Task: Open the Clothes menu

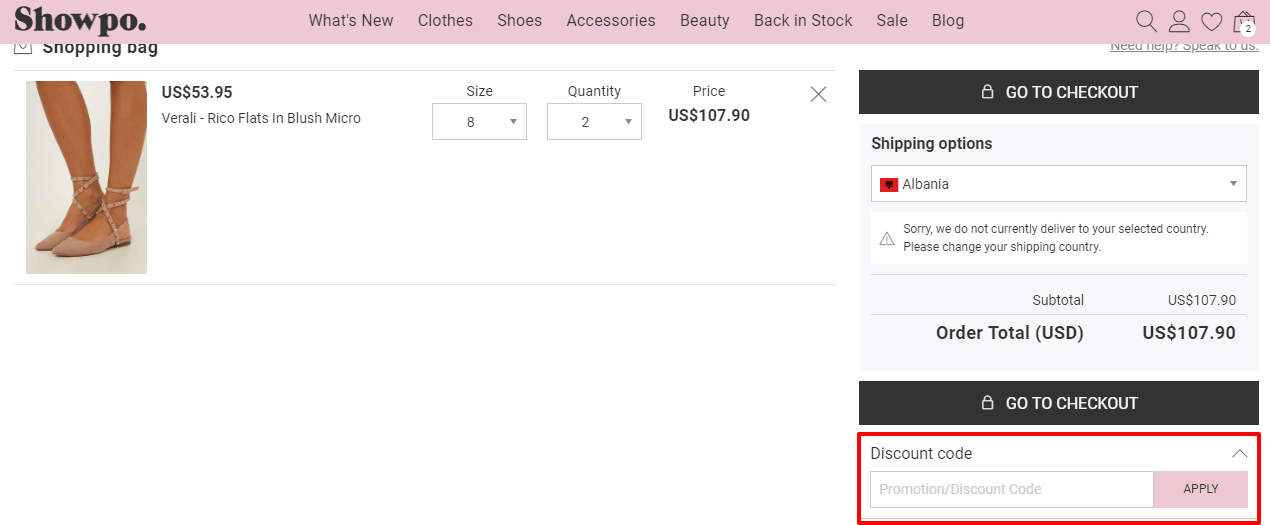Action: click(445, 20)
